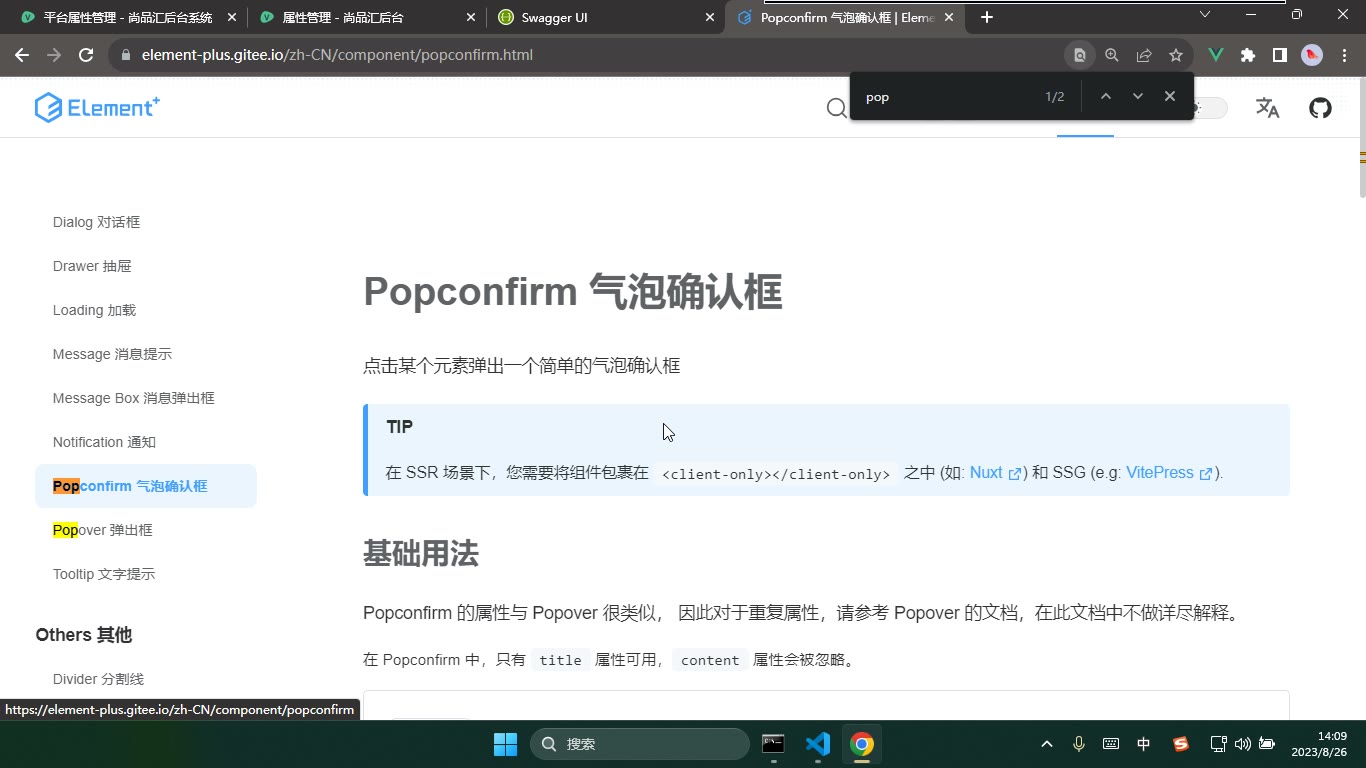Close the Swagger UI tab

tap(710, 18)
